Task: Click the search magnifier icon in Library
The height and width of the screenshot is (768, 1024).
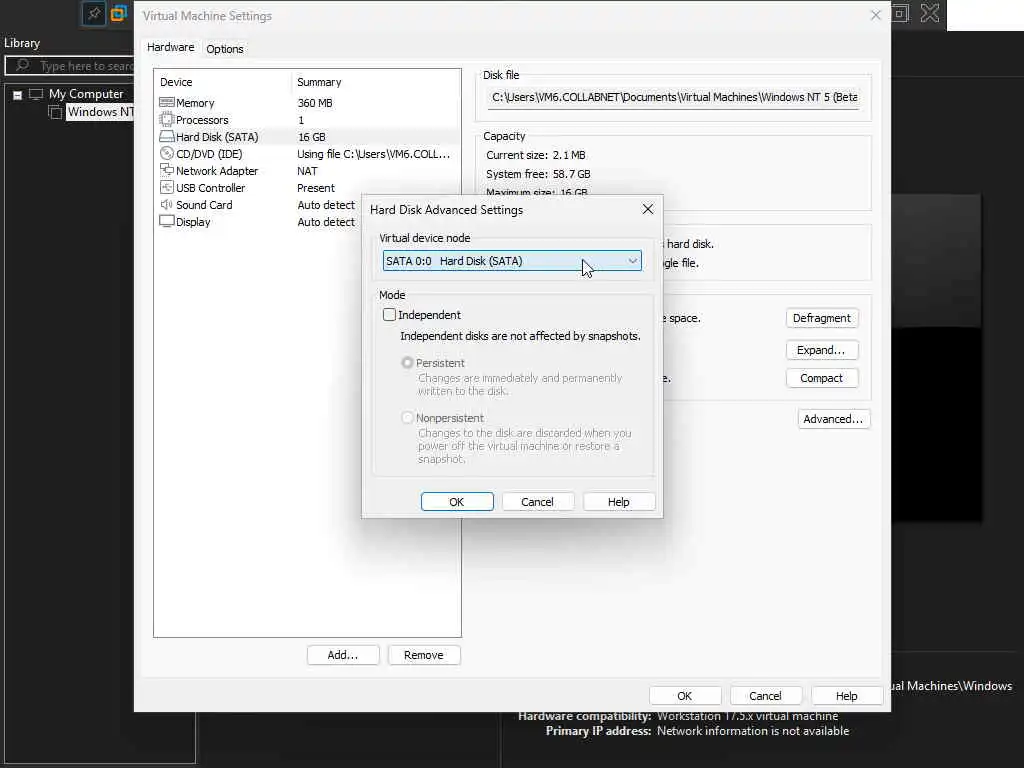Action: [22, 65]
